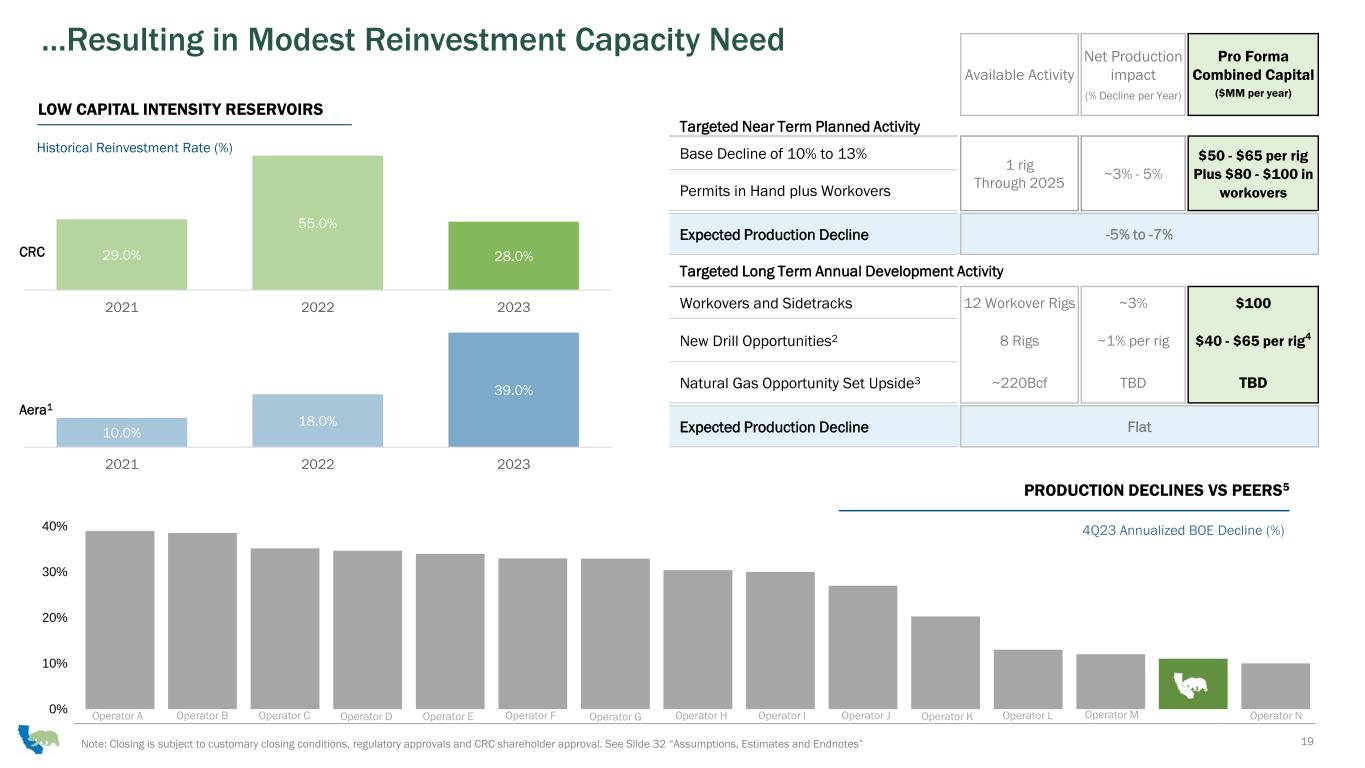Click the '~1% per rig' cell
This screenshot has height=768, width=1365.
pos(1133,341)
